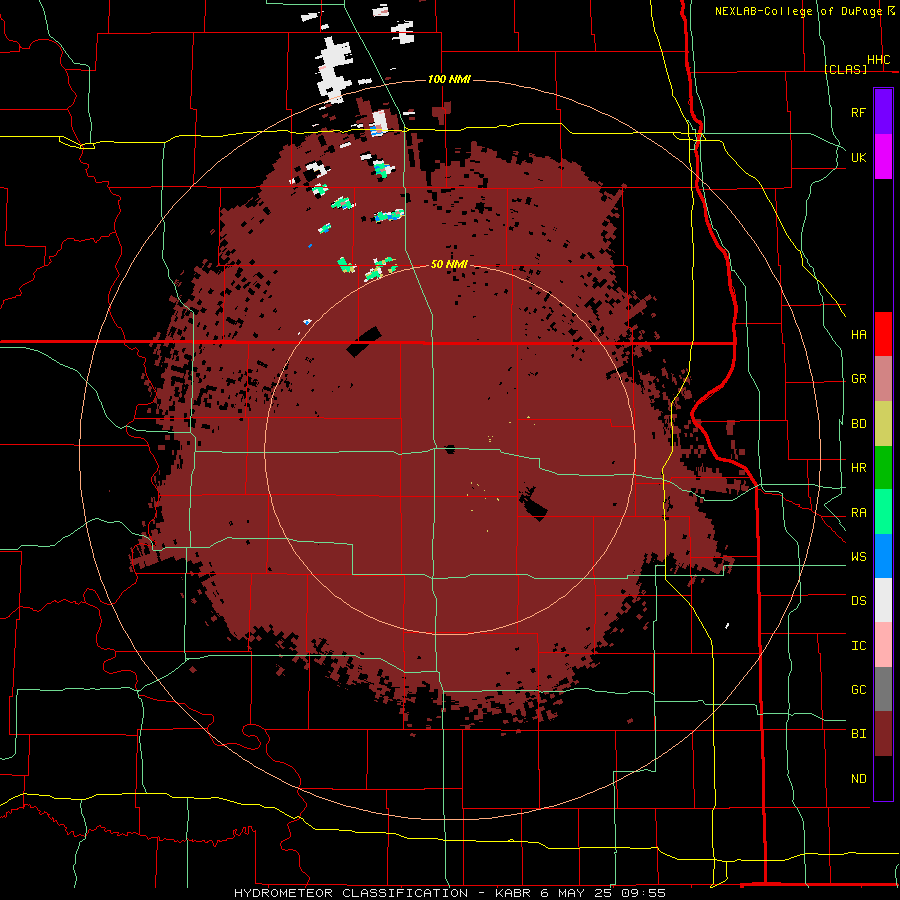
Task: Click the IC pink legend swatch
Action: click(883, 645)
